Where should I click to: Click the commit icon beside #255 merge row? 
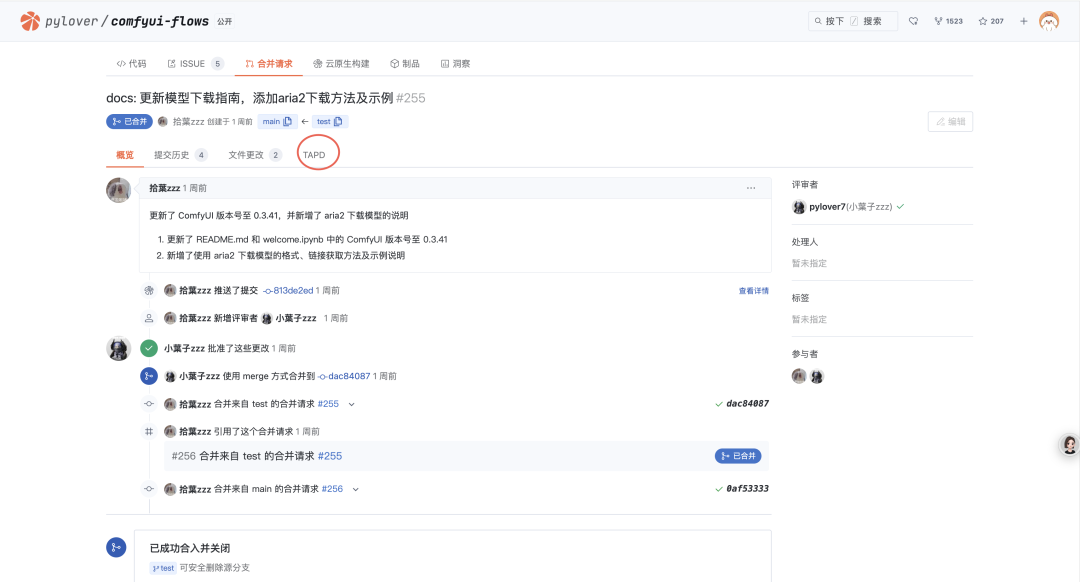(x=149, y=404)
